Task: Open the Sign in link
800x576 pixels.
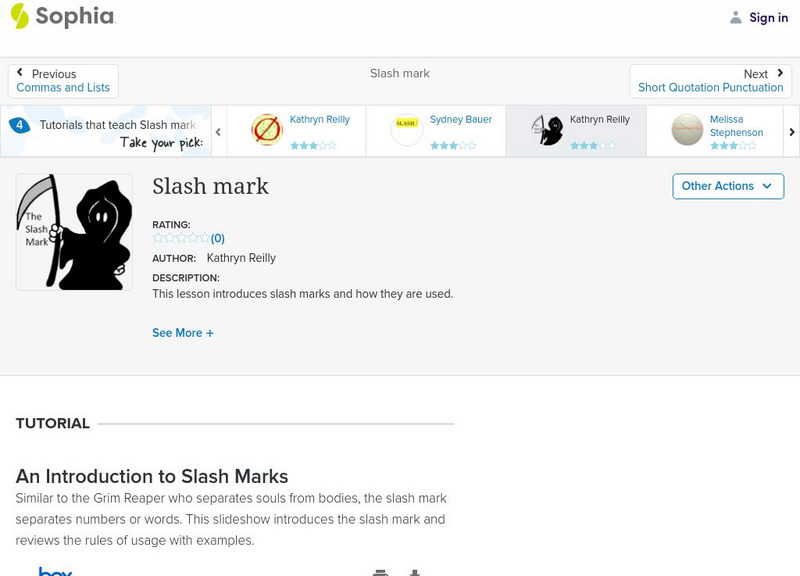Action: (x=768, y=17)
